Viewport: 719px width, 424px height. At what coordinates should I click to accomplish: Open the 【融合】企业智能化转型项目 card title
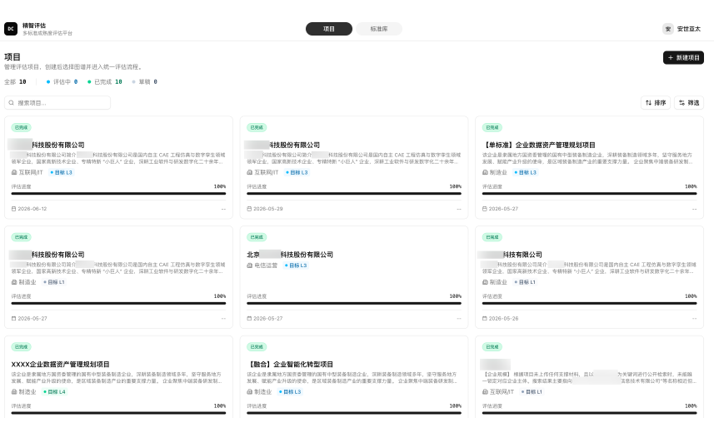coord(290,364)
